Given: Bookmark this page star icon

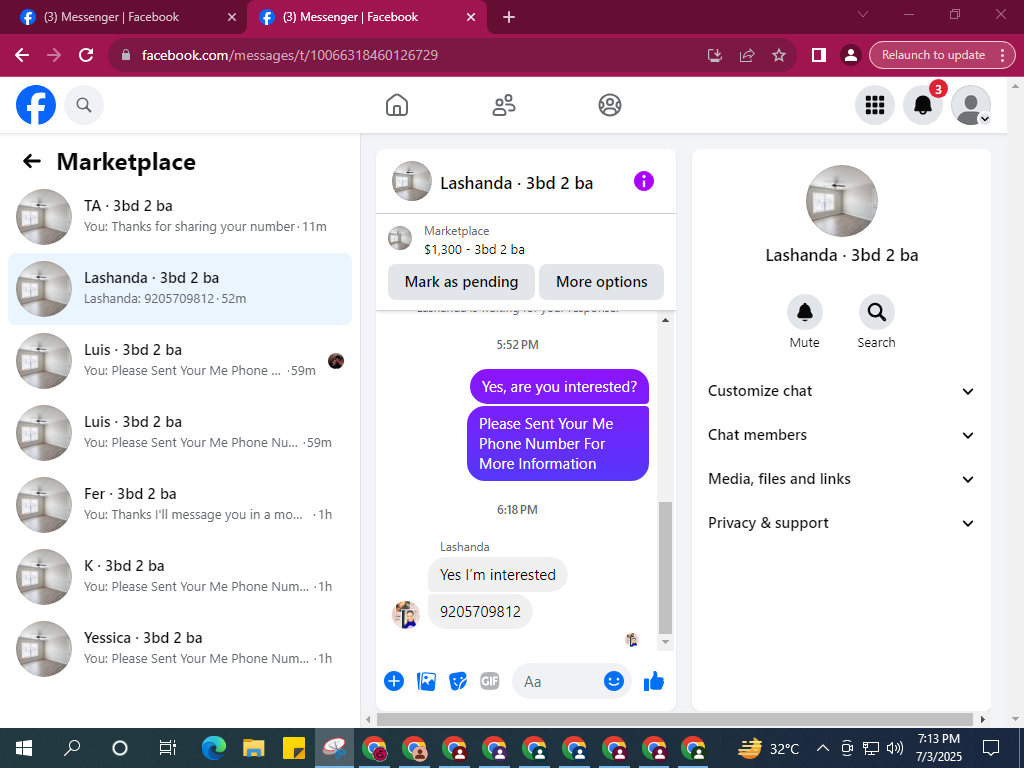Looking at the screenshot, I should [779, 56].
